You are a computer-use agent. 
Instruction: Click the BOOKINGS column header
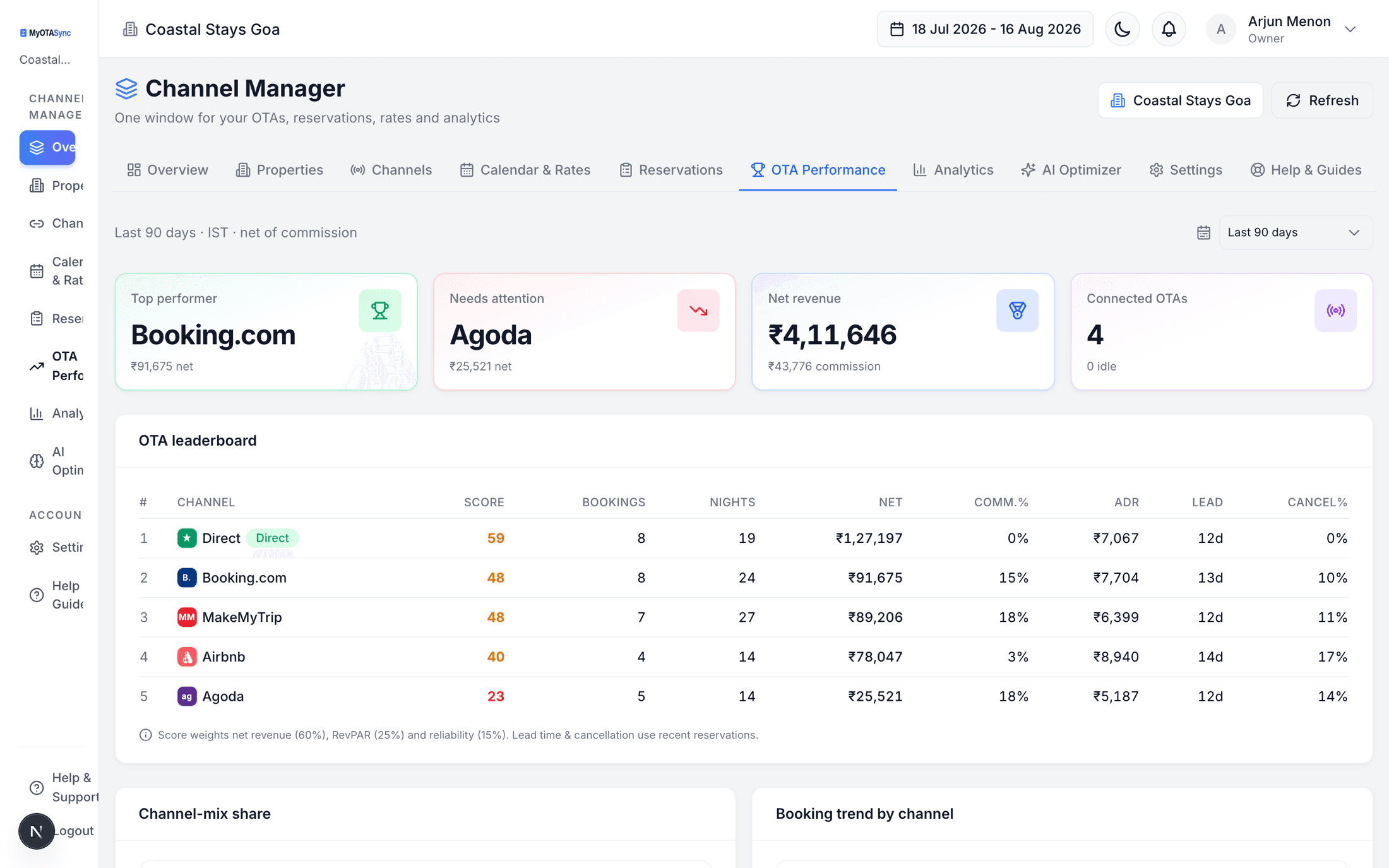(x=613, y=502)
